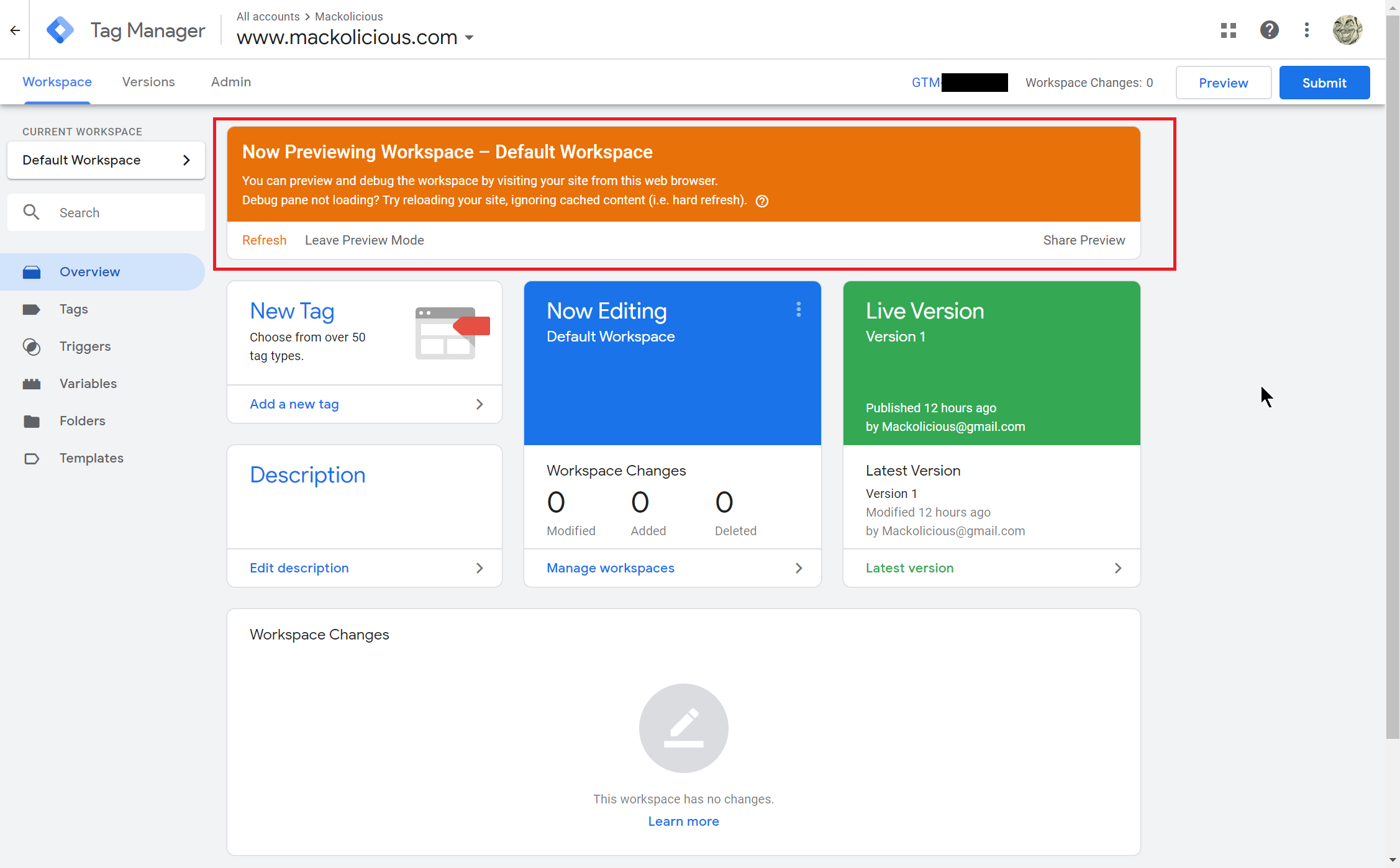The width and height of the screenshot is (1400, 868).
Task: Click the Tags label icon
Action: pyautogui.click(x=32, y=309)
